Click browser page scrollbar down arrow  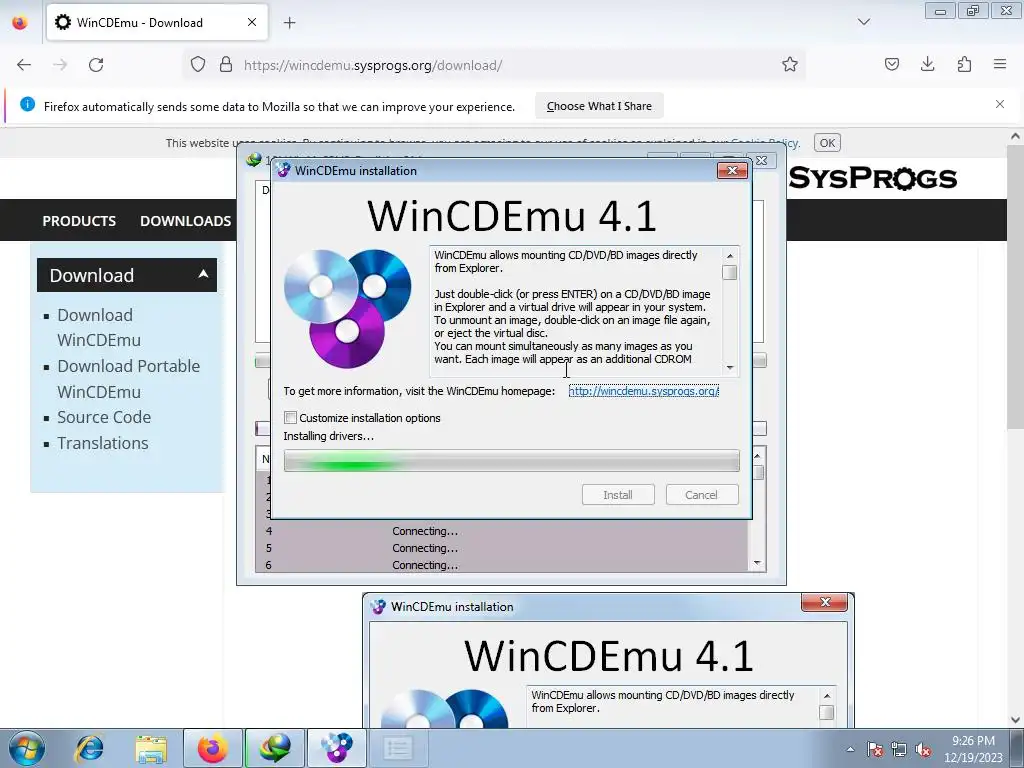1015,720
